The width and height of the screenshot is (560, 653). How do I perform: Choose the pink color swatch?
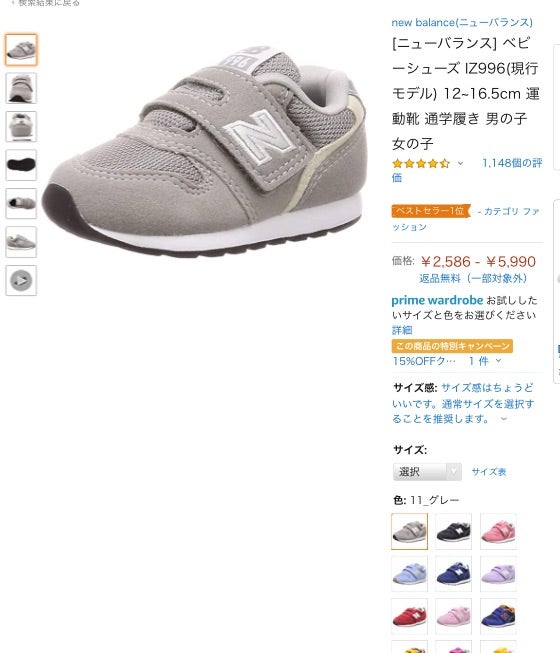(x=498, y=531)
